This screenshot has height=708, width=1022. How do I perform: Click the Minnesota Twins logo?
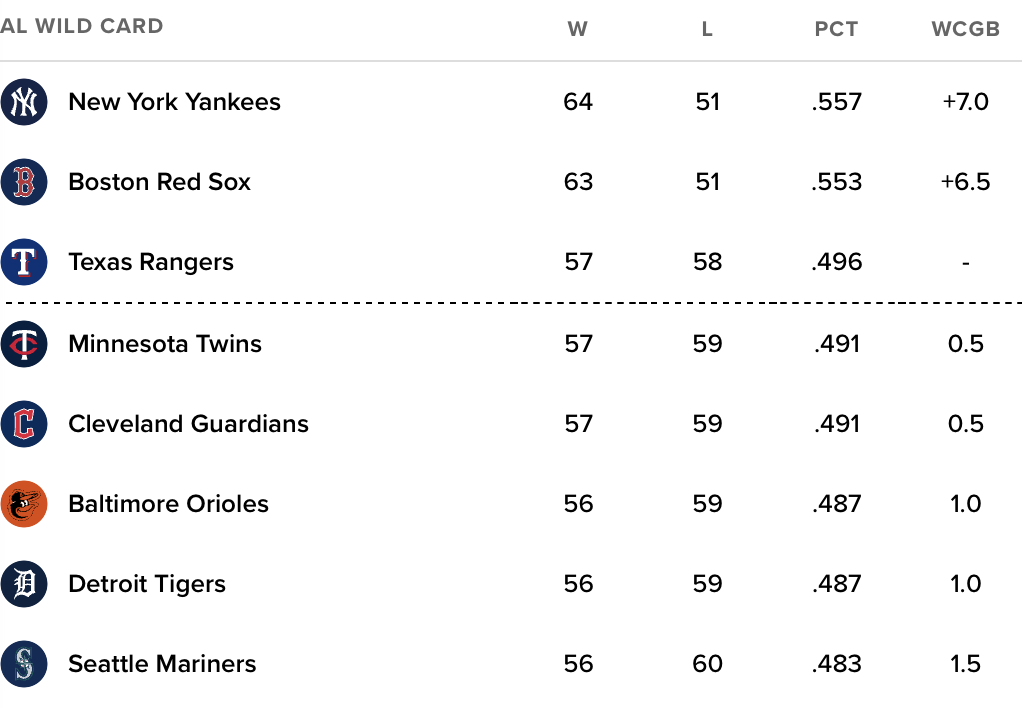pos(24,344)
